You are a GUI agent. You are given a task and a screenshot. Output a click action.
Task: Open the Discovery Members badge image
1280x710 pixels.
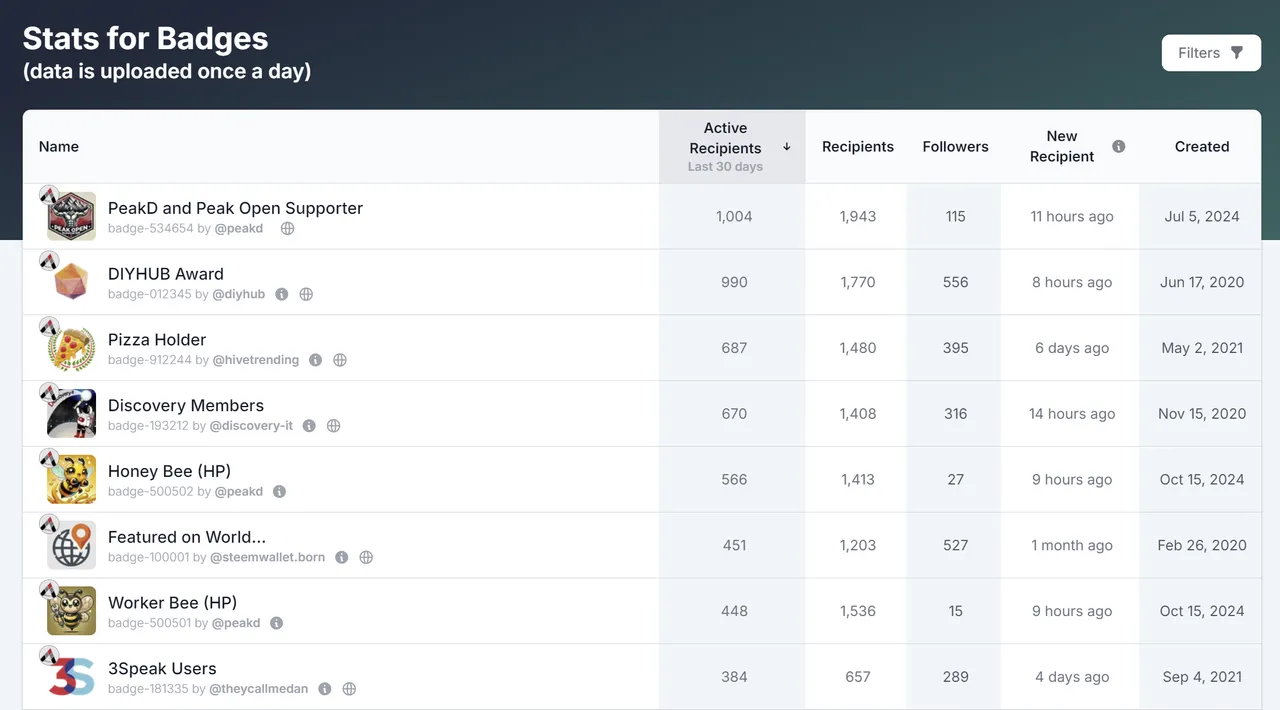coord(71,414)
